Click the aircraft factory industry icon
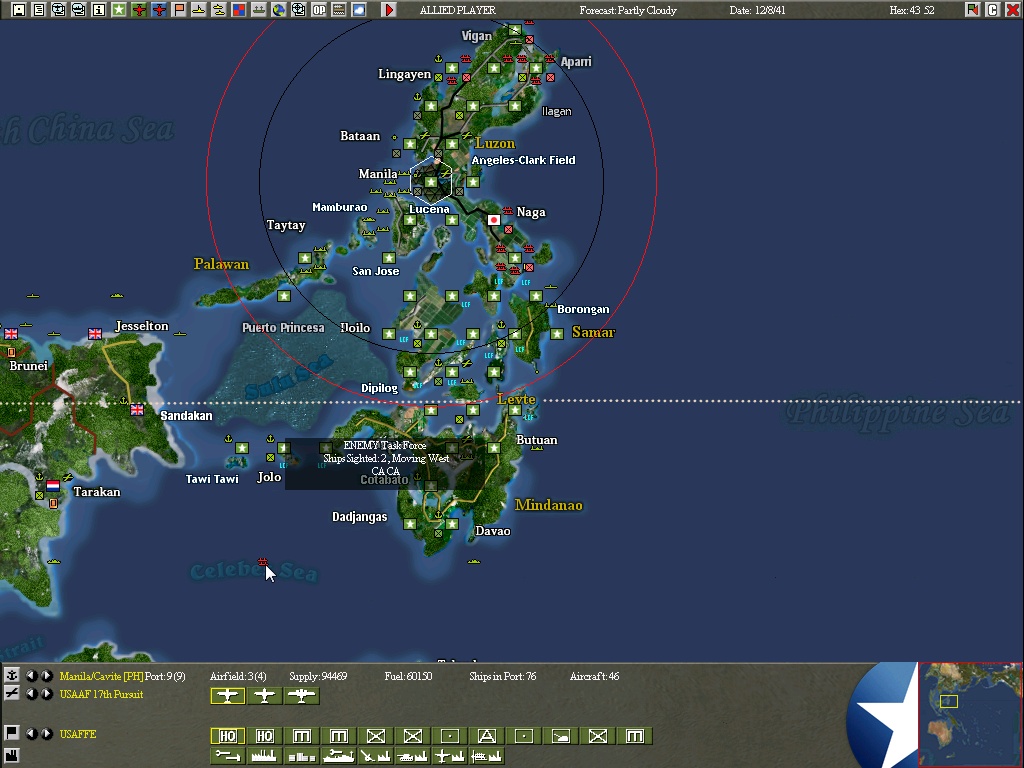Image resolution: width=1024 pixels, height=768 pixels. (450, 756)
